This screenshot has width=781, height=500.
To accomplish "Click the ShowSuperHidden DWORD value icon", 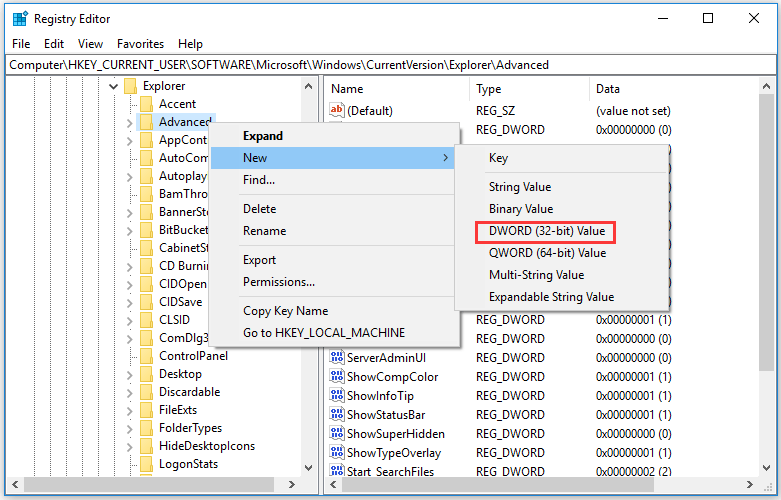I will click(337, 433).
